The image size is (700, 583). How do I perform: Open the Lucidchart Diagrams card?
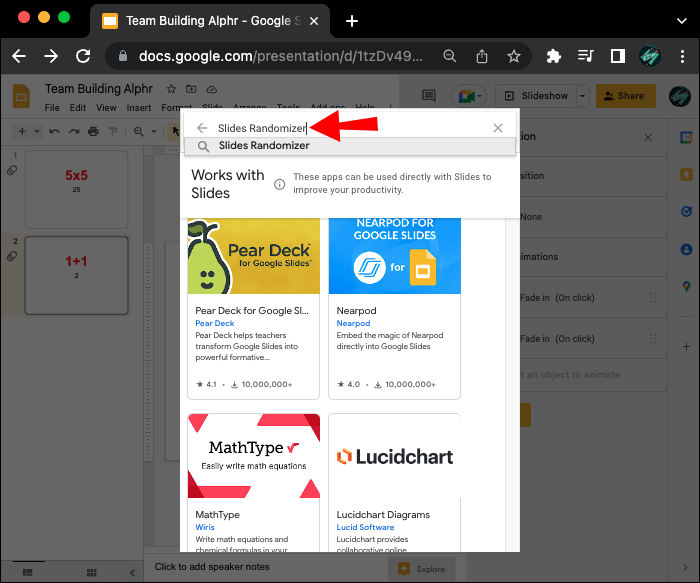coord(395,483)
